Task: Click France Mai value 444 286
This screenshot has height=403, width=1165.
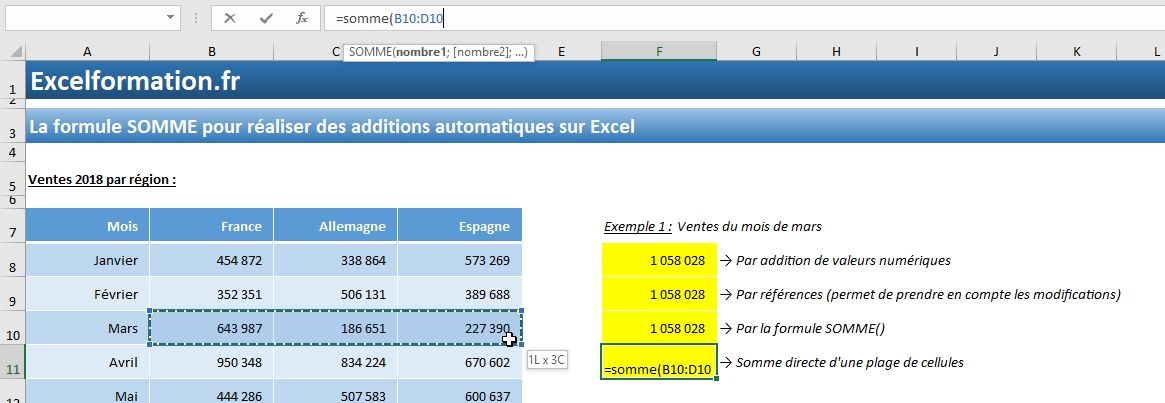Action: point(212,393)
